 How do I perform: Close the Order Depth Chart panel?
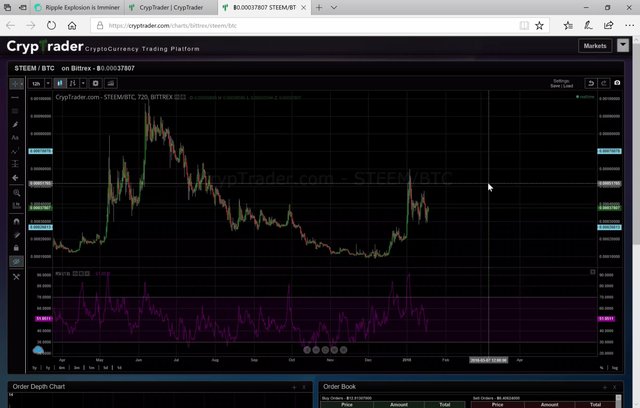coord(304,387)
